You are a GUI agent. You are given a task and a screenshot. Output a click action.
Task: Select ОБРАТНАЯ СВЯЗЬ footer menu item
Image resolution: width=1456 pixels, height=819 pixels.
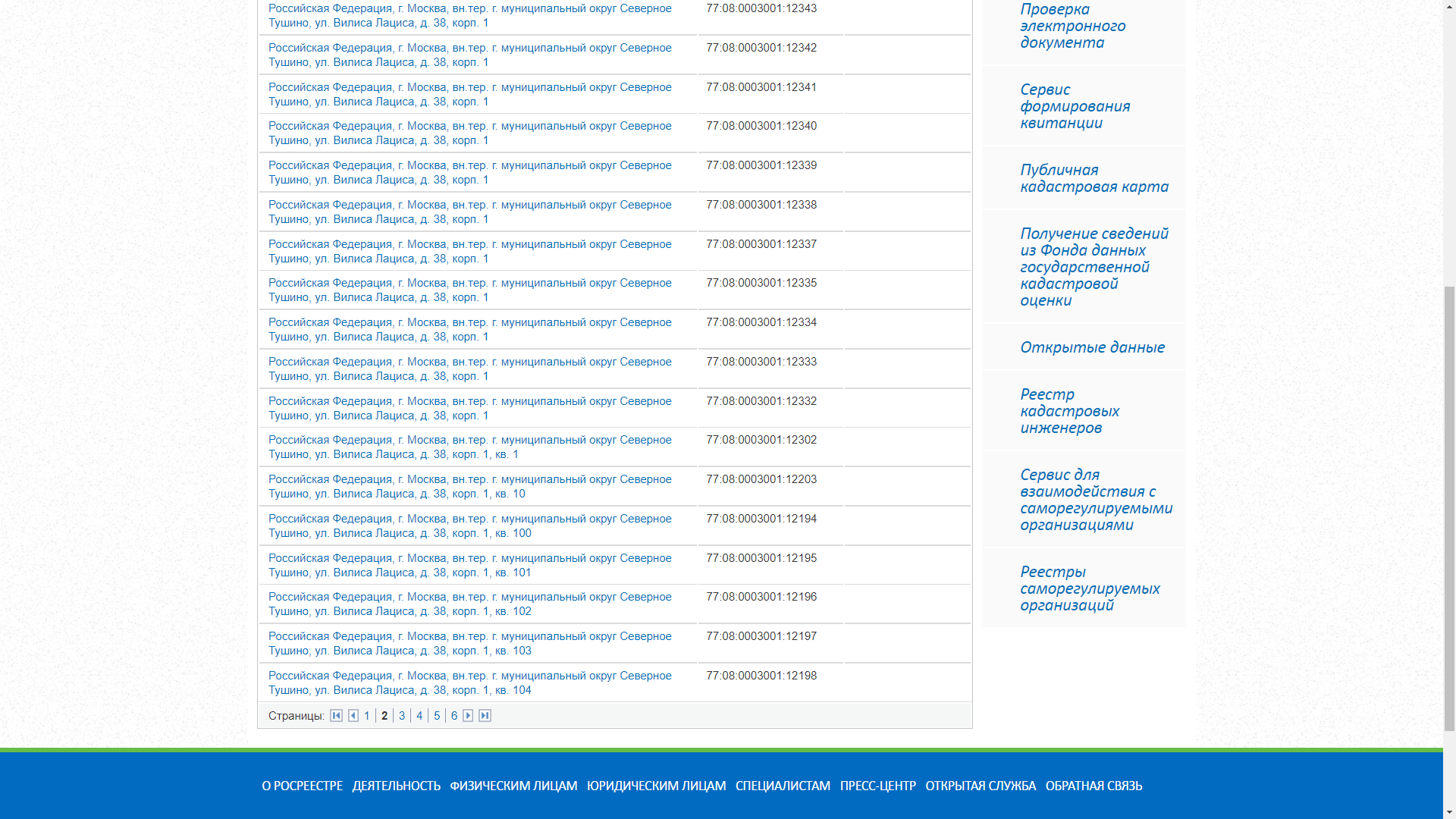tap(1094, 786)
